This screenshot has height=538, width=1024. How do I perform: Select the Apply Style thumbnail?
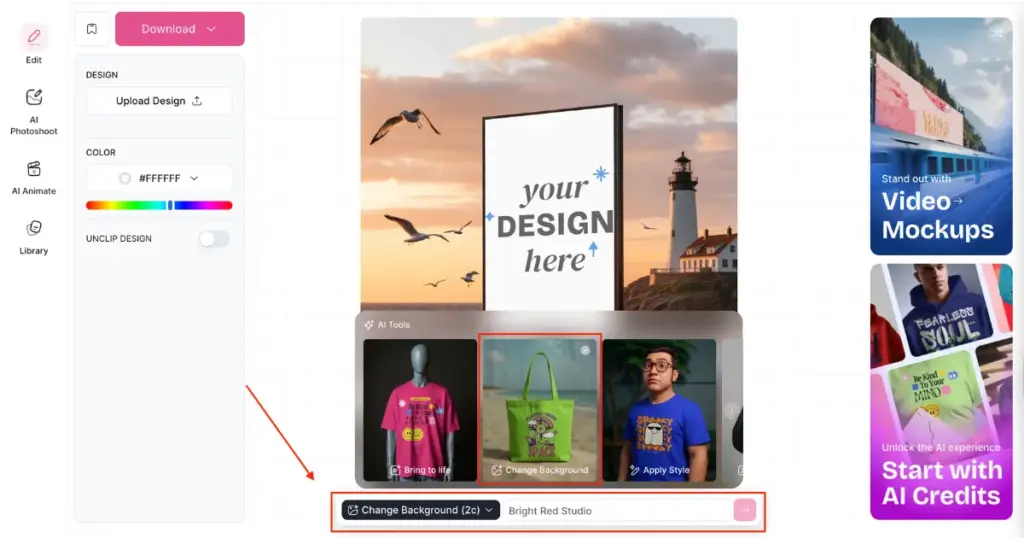[659, 410]
